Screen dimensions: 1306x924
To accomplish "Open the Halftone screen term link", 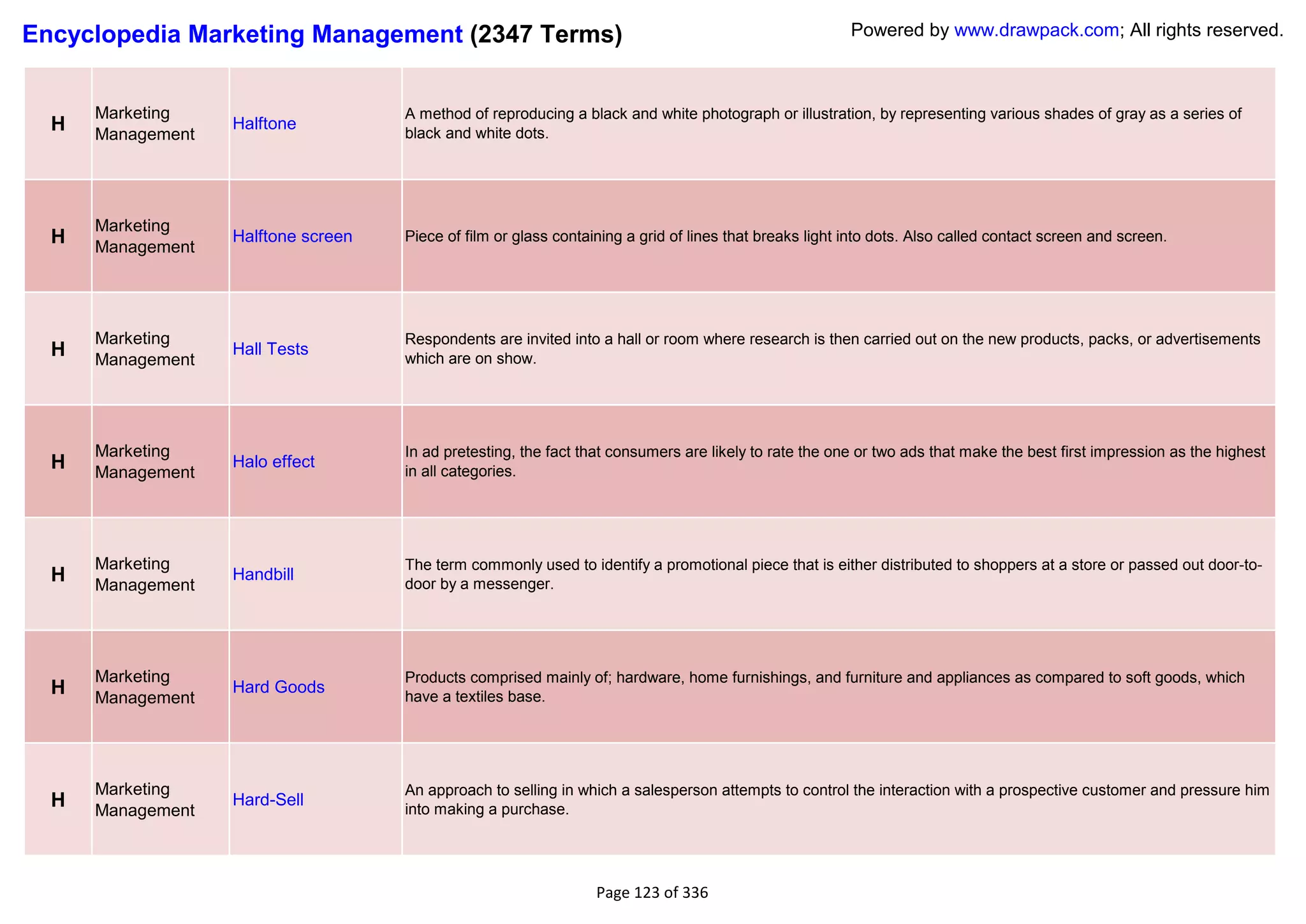I will [292, 237].
